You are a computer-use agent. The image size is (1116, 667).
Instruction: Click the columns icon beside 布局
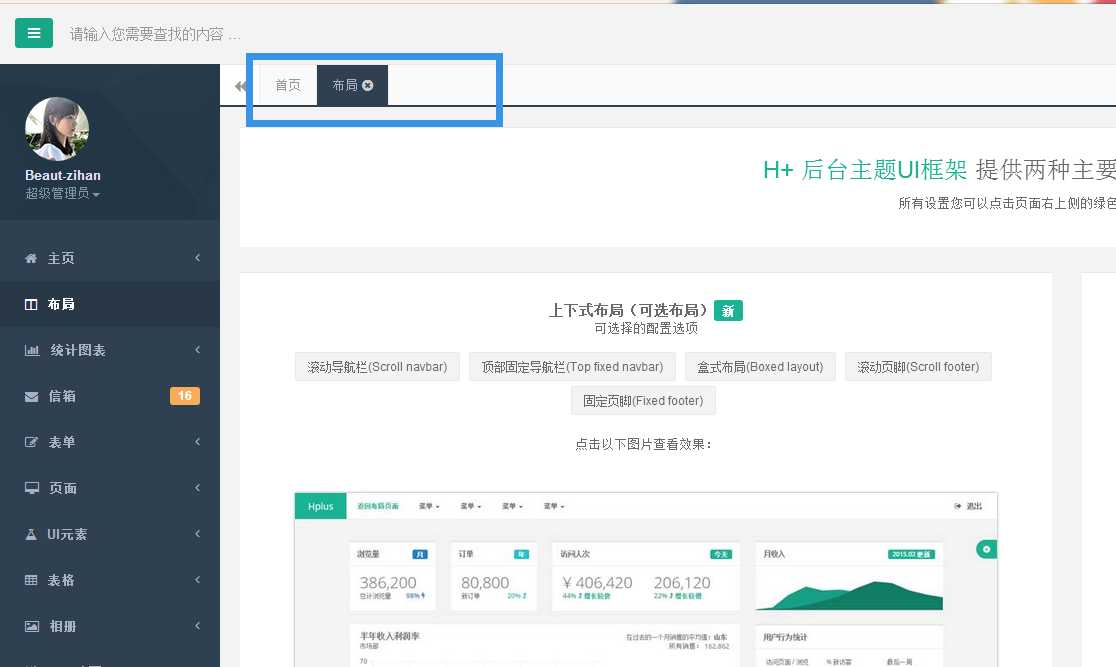[31, 305]
